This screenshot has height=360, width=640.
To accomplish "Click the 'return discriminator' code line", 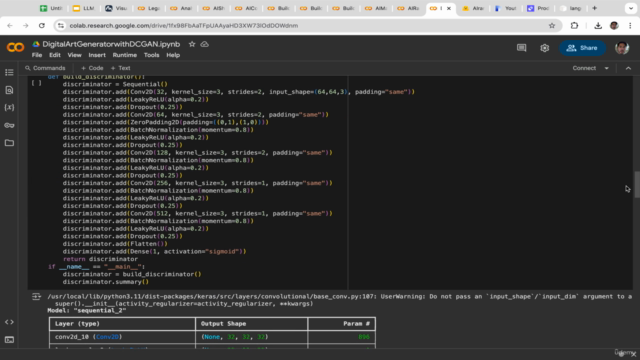I will (x=100, y=259).
